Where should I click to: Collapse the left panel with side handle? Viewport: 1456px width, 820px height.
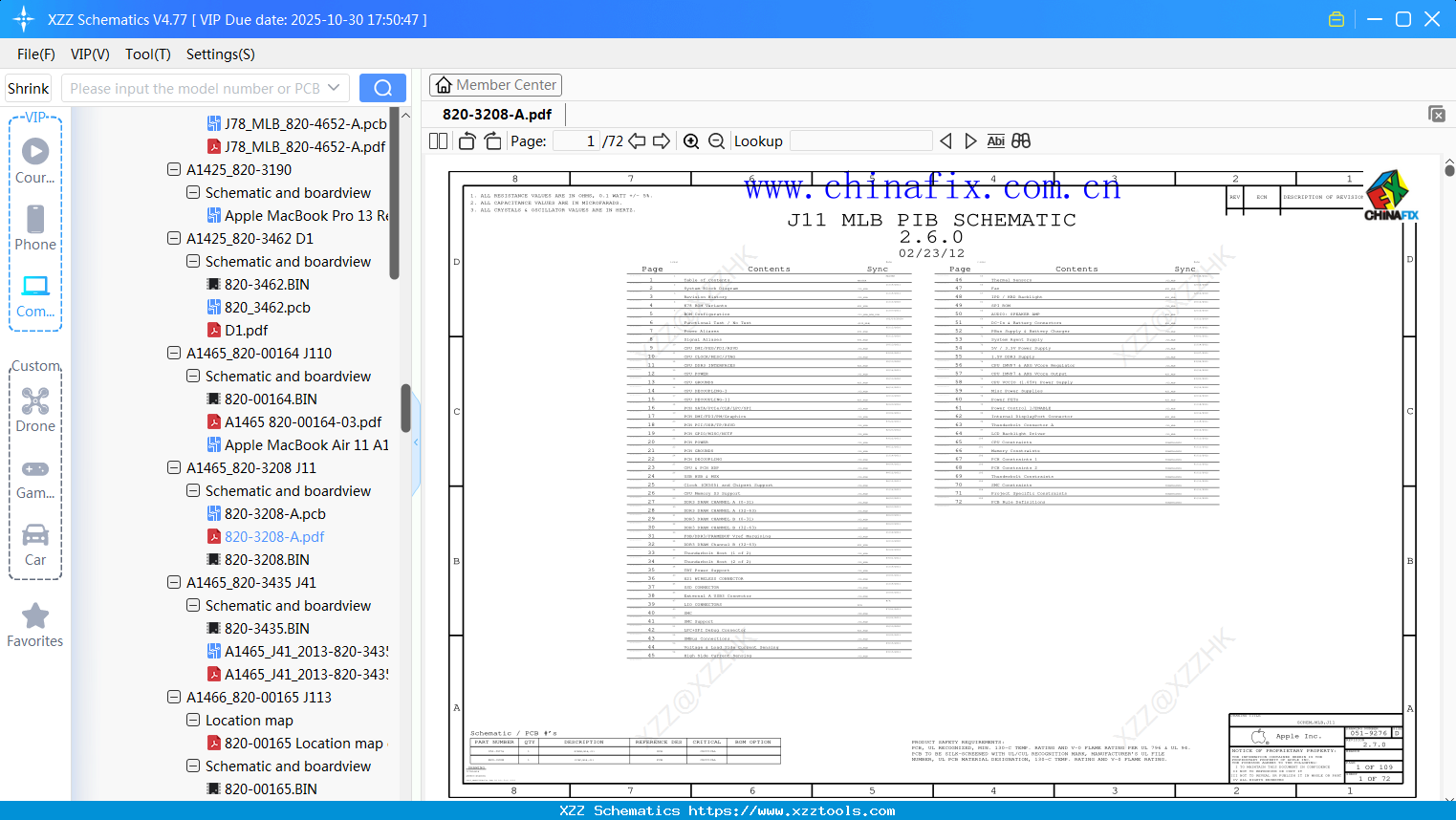pos(416,442)
